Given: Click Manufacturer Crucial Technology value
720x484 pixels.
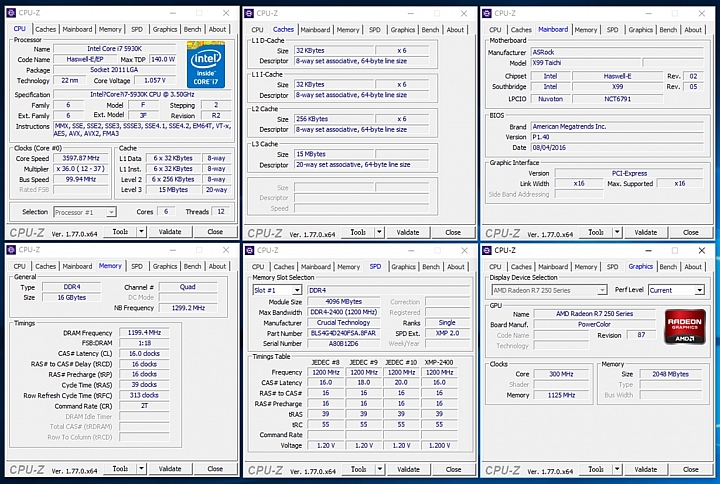Looking at the screenshot, I should click(343, 323).
